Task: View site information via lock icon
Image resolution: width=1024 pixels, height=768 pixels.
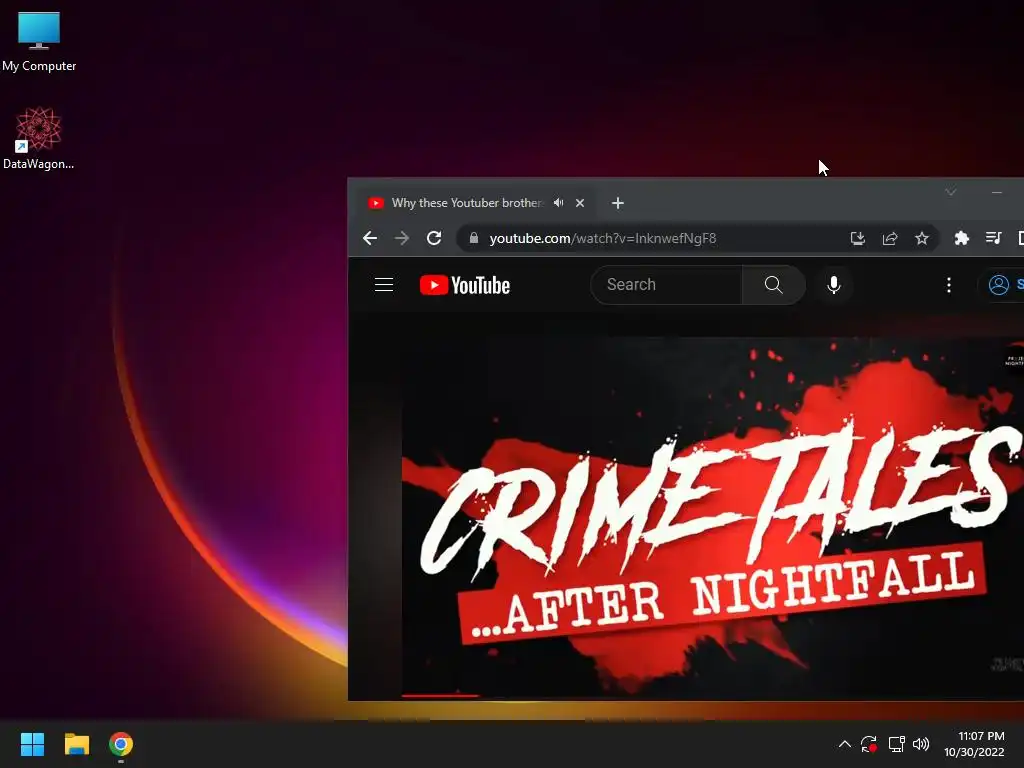Action: tap(474, 238)
